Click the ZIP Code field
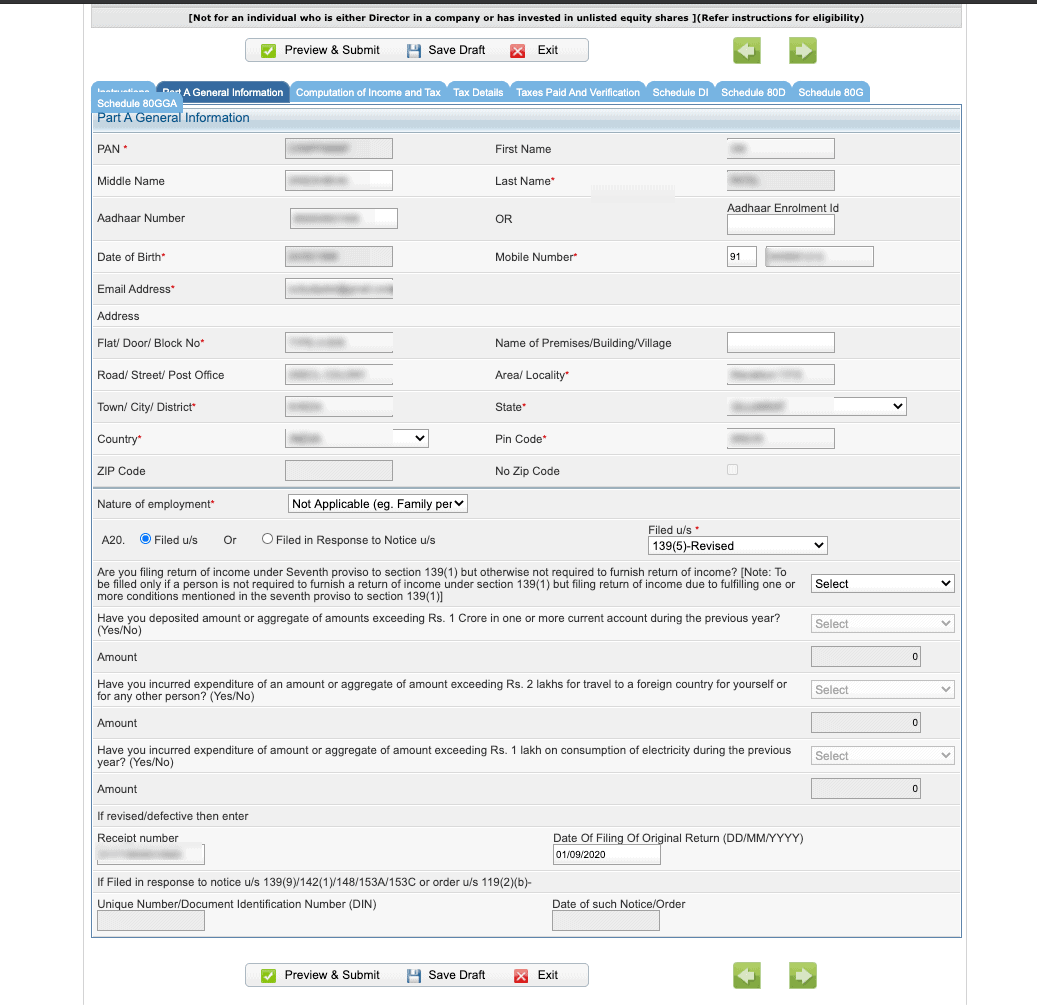 (339, 471)
